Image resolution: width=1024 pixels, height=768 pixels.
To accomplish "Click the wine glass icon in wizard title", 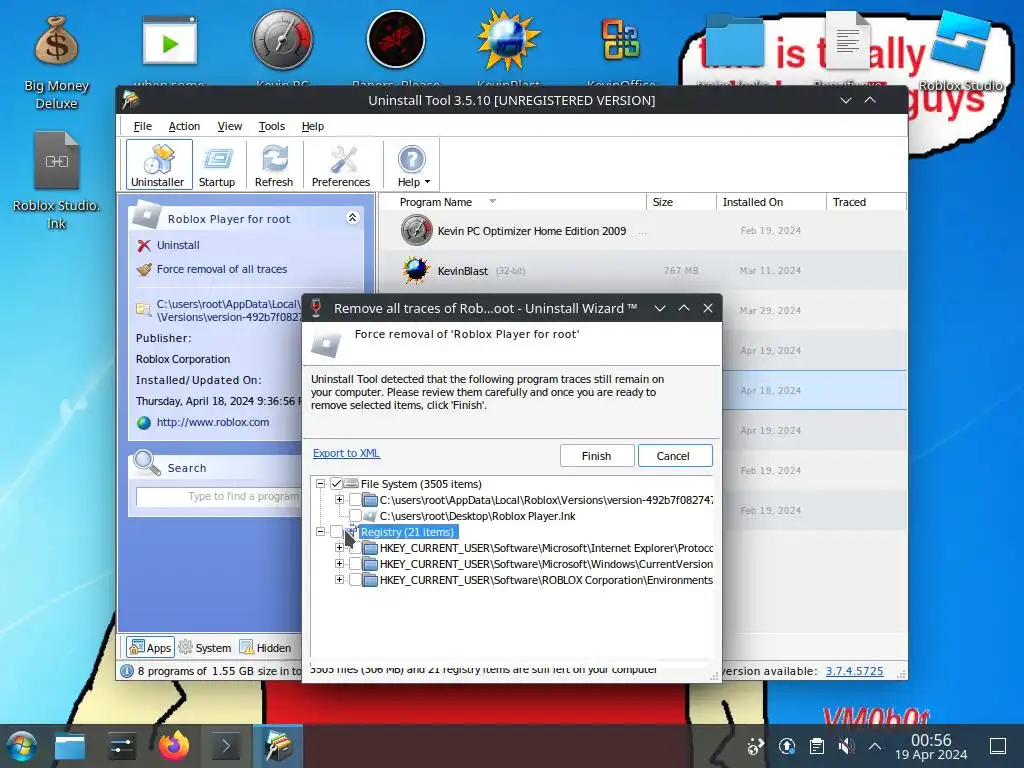I will (x=316, y=308).
